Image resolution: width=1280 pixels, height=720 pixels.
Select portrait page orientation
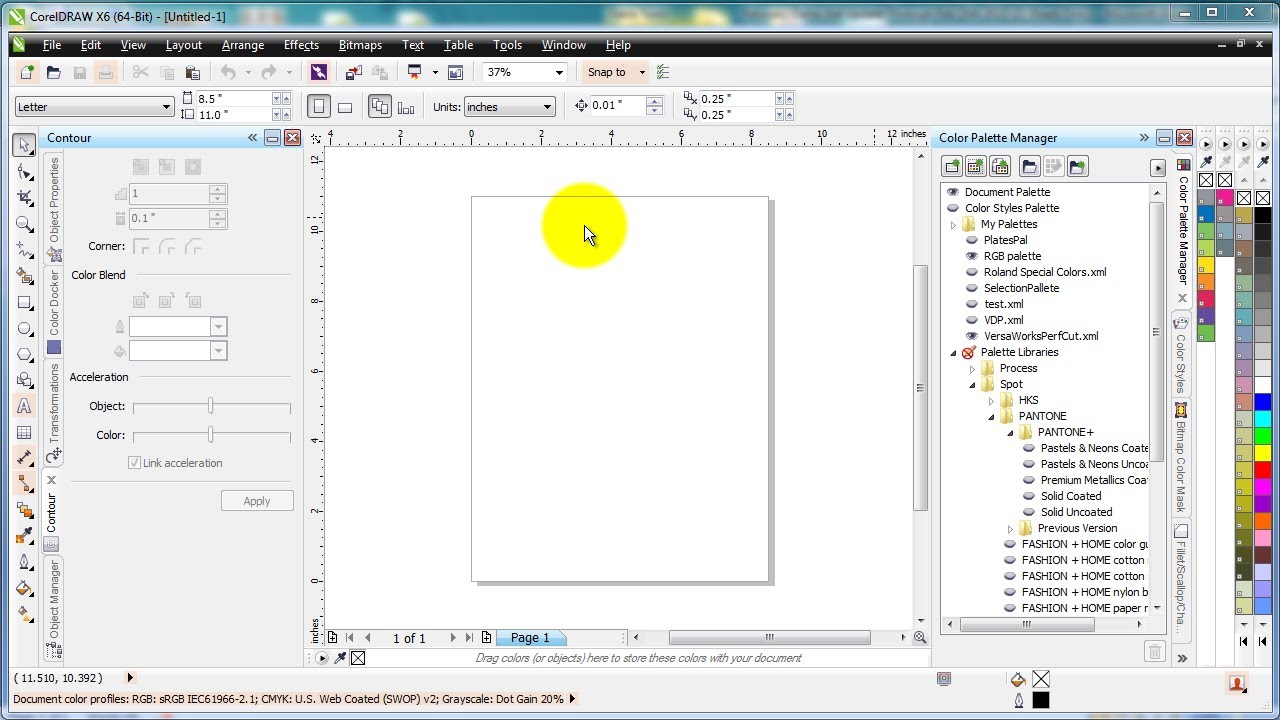pyautogui.click(x=319, y=106)
